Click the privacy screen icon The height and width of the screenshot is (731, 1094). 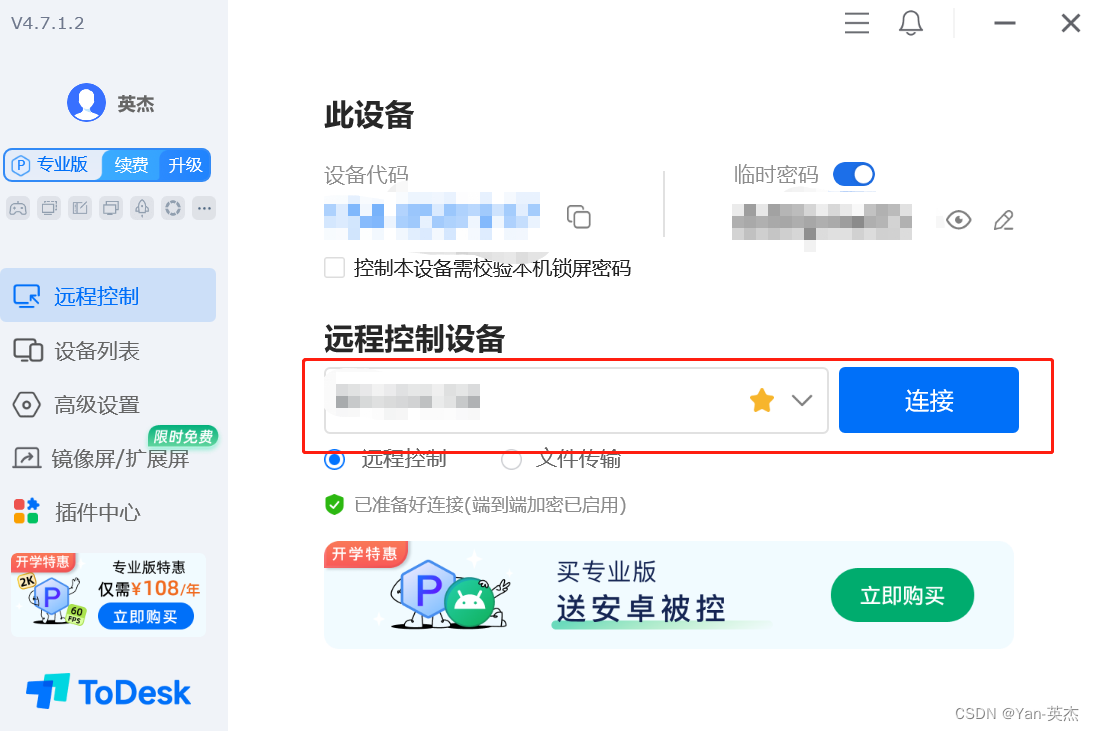pyautogui.click(x=48, y=208)
